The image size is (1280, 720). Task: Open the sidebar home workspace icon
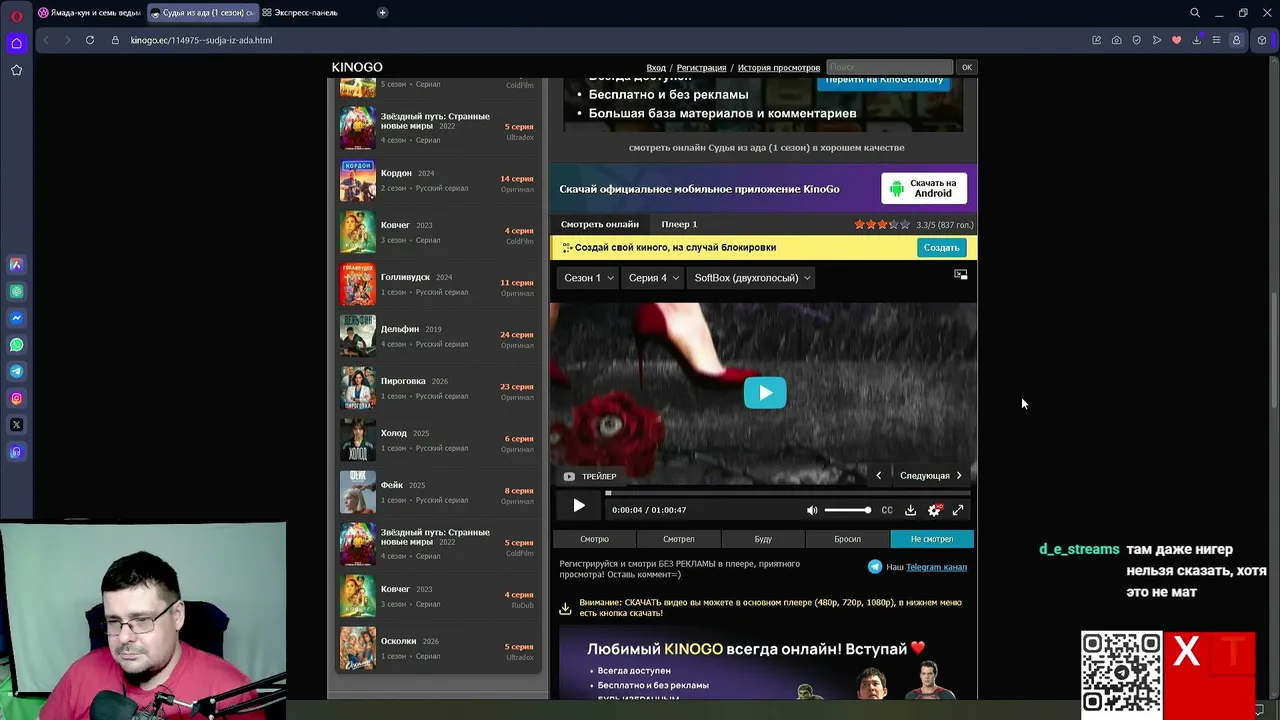tap(16, 43)
